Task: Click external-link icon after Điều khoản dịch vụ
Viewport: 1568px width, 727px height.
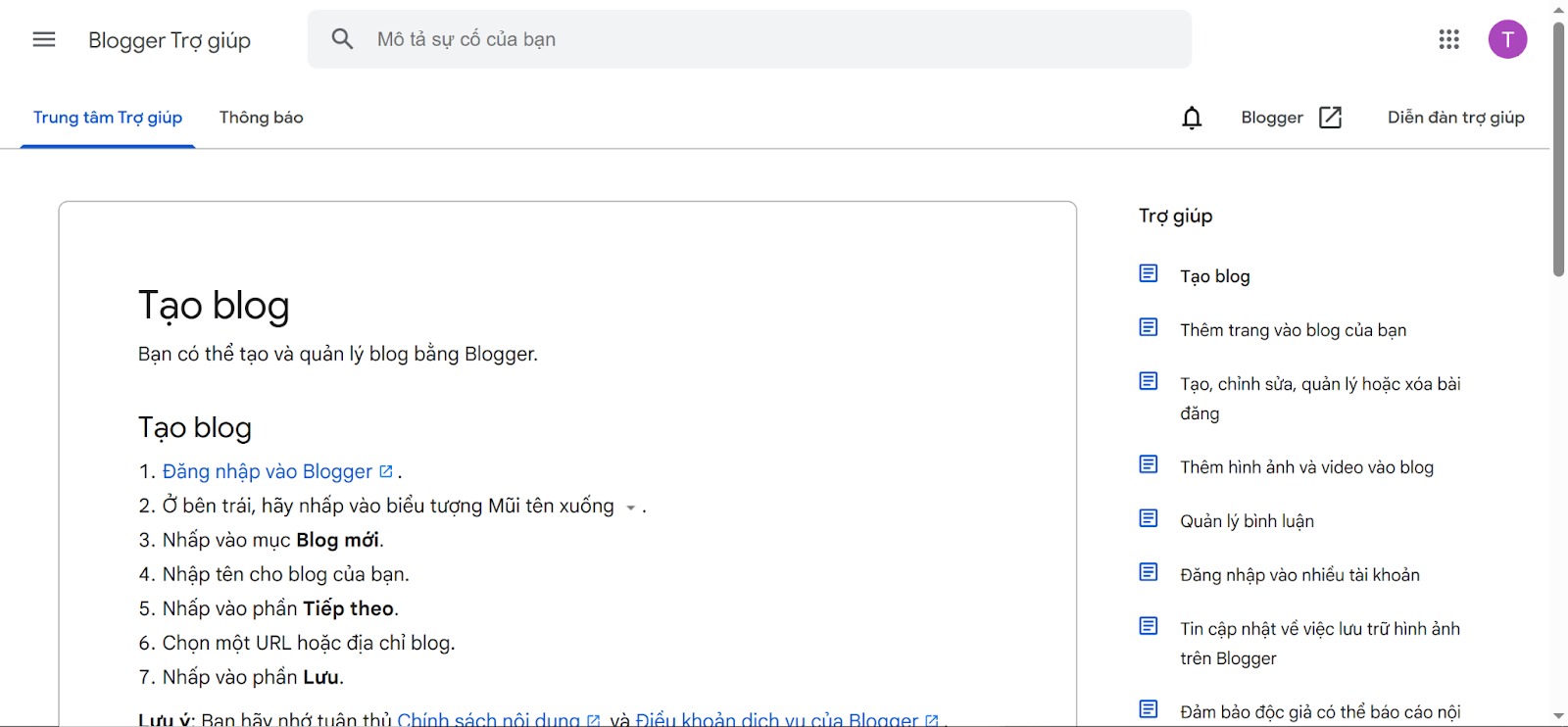Action: [x=931, y=720]
